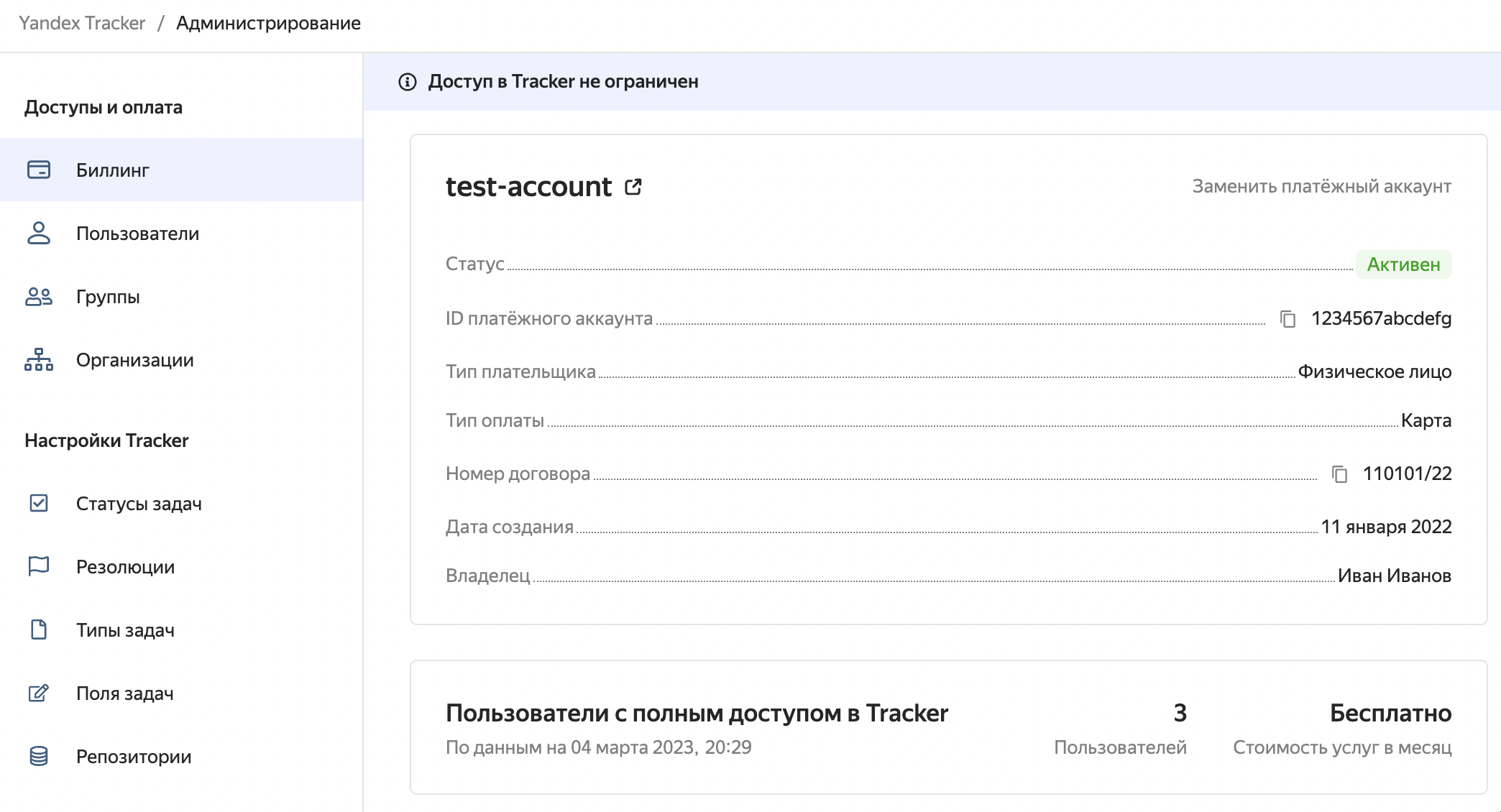1501x812 pixels.
Task: Click the test-account heading
Action: pyautogui.click(x=528, y=187)
